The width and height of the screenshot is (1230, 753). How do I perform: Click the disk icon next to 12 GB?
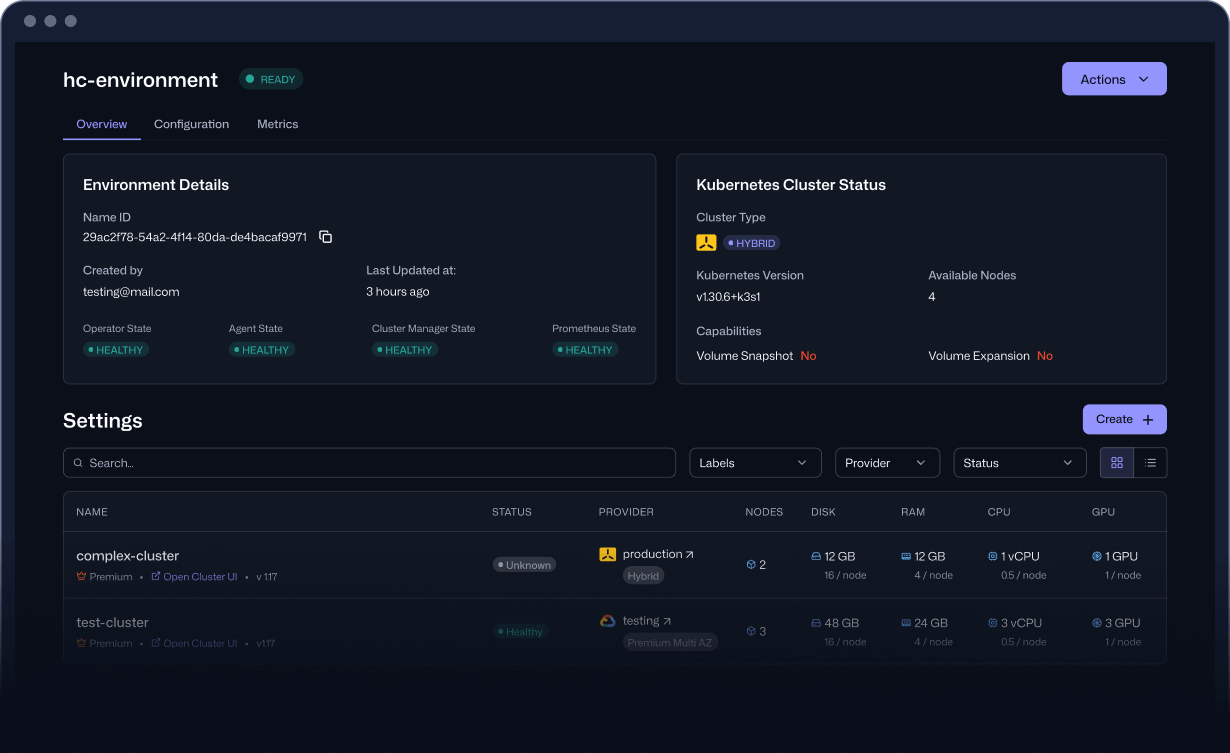click(x=816, y=556)
